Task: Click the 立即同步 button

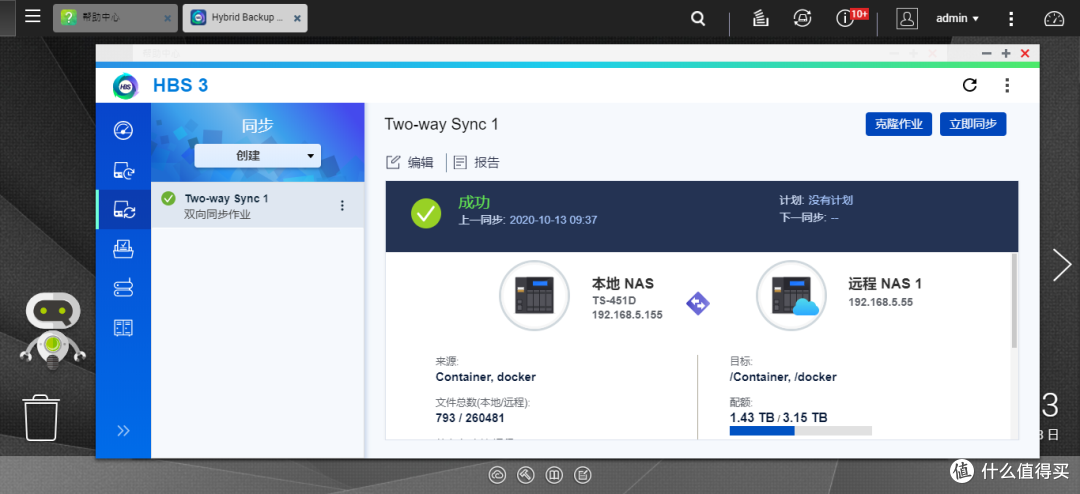Action: click(x=973, y=124)
